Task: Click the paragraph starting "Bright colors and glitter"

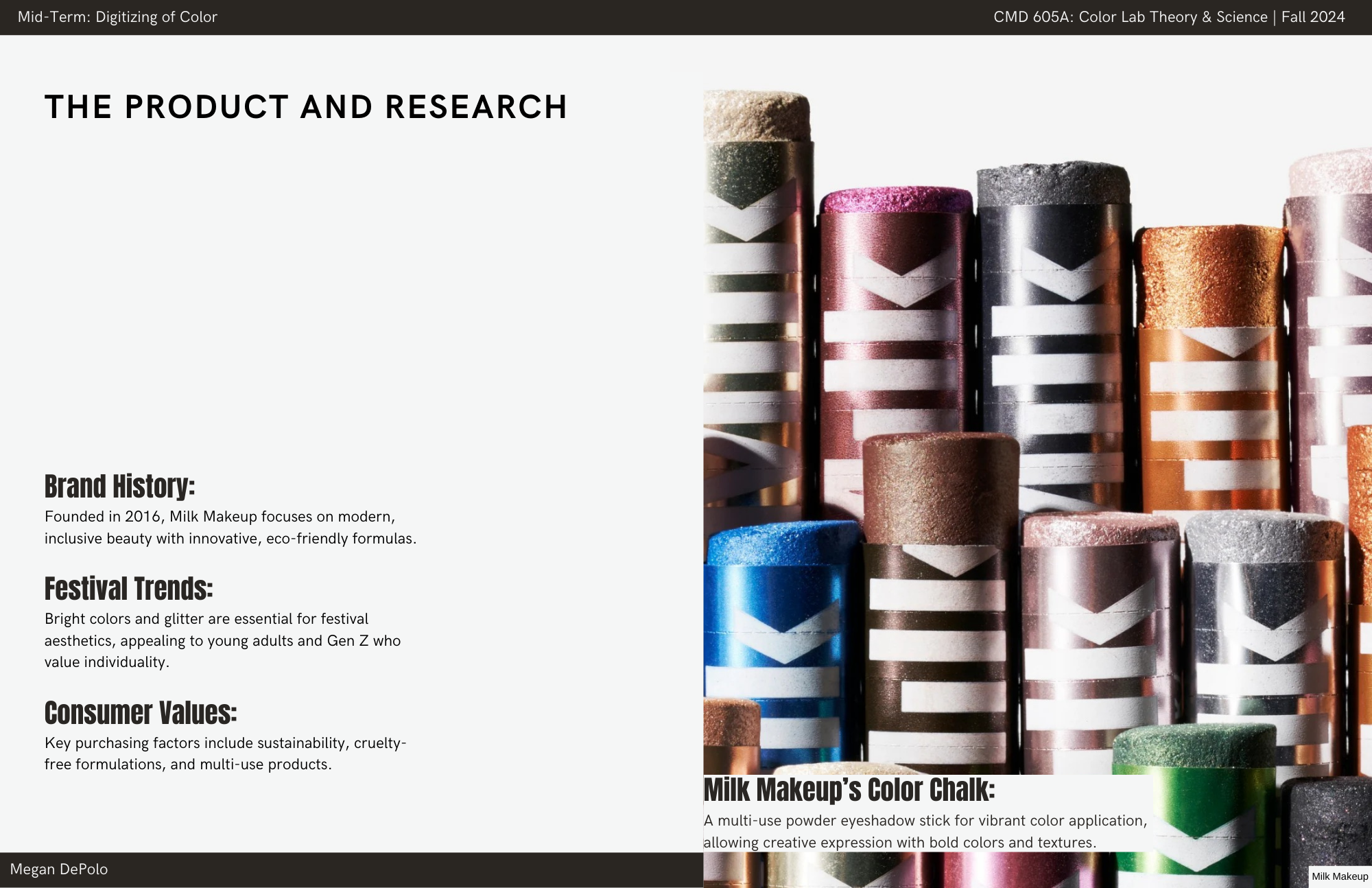Action: click(x=223, y=640)
